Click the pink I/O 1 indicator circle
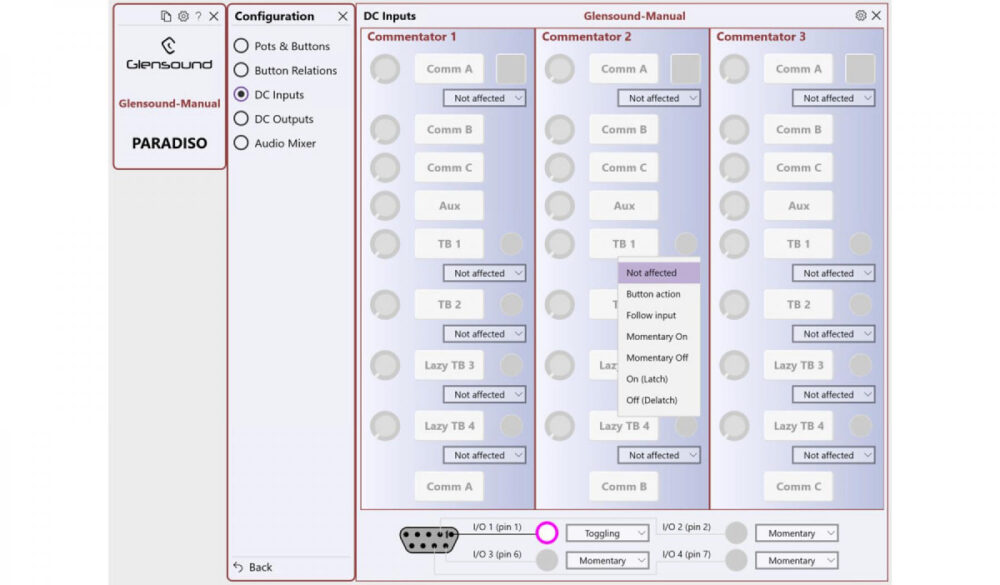 [546, 532]
